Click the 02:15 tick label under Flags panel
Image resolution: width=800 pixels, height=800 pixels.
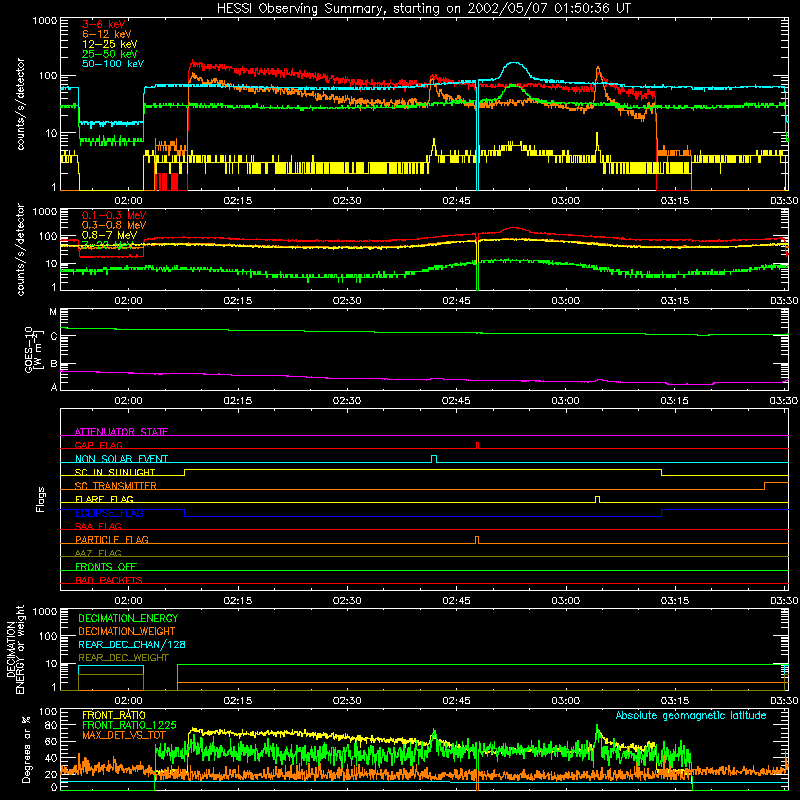(237, 601)
